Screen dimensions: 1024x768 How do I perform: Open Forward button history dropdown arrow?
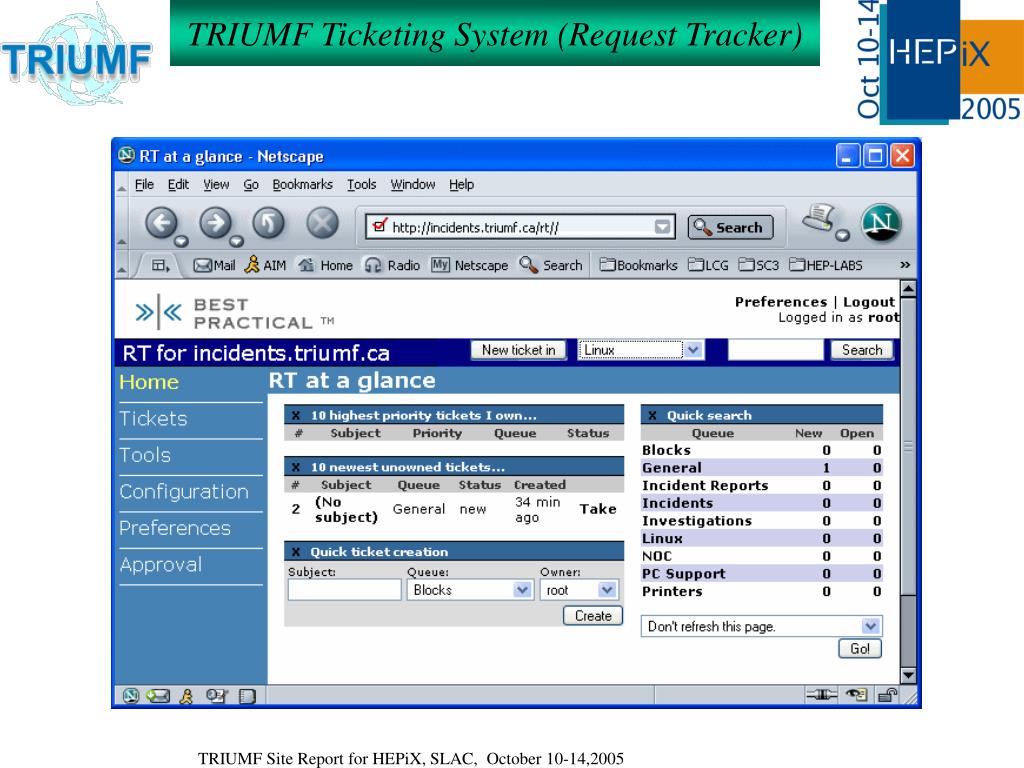236,242
